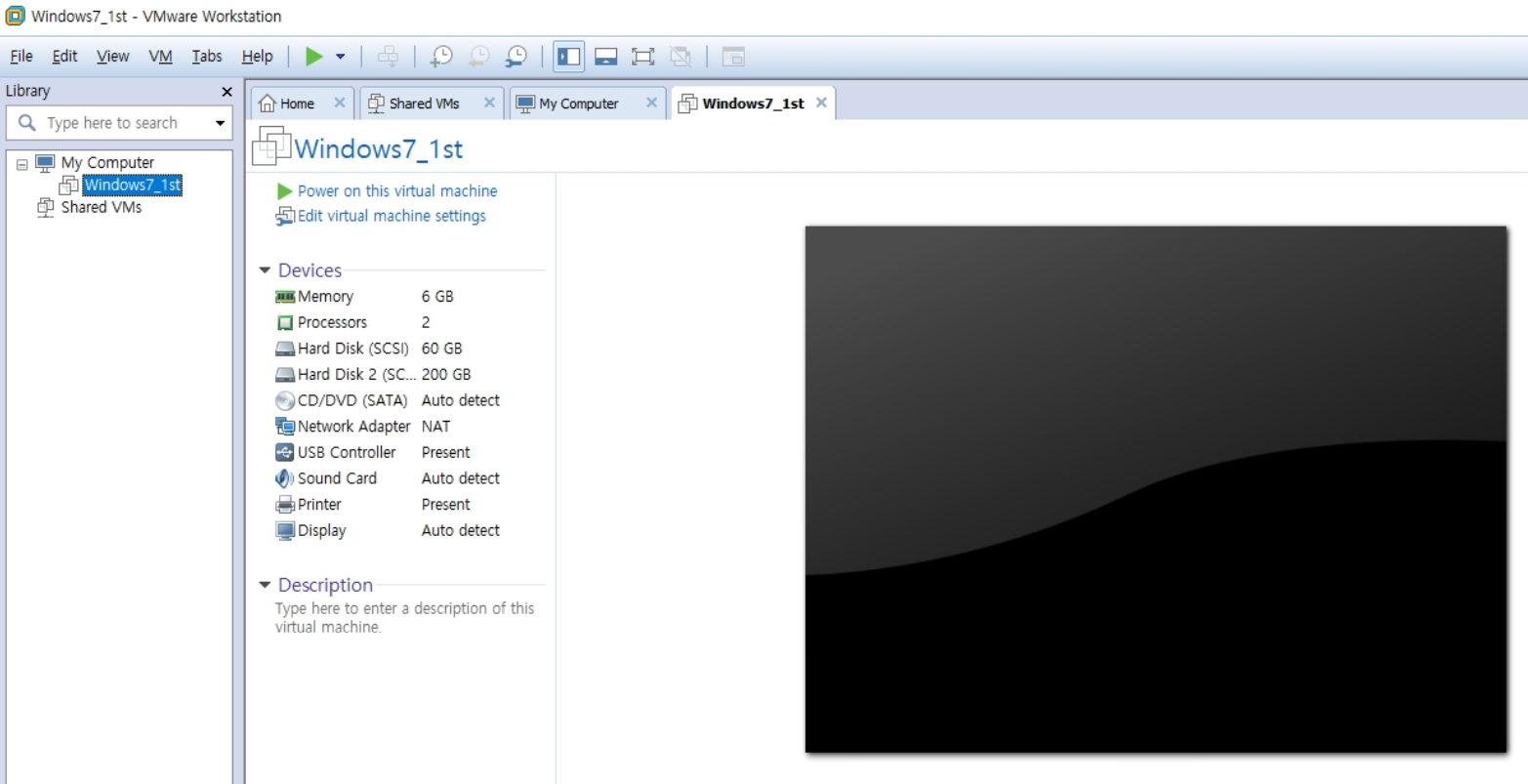Close the Home tab
The height and width of the screenshot is (784, 1528).
(x=339, y=103)
